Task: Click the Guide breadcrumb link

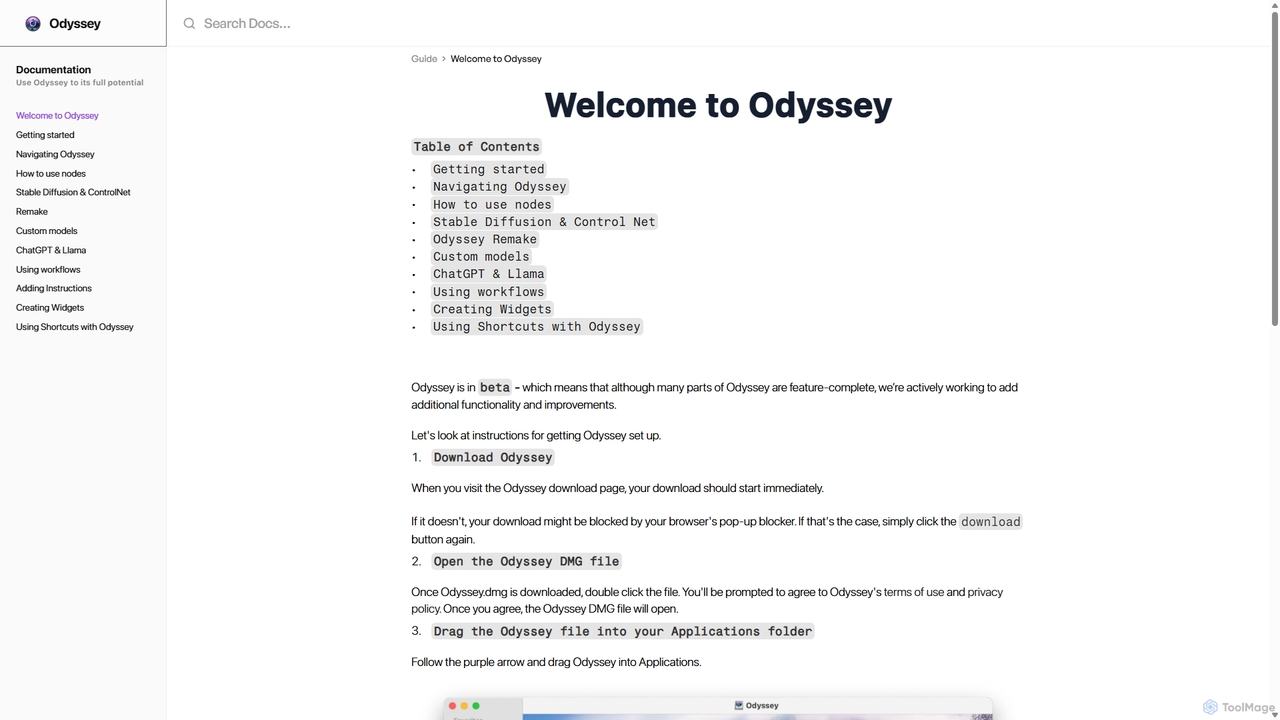Action: pos(424,59)
